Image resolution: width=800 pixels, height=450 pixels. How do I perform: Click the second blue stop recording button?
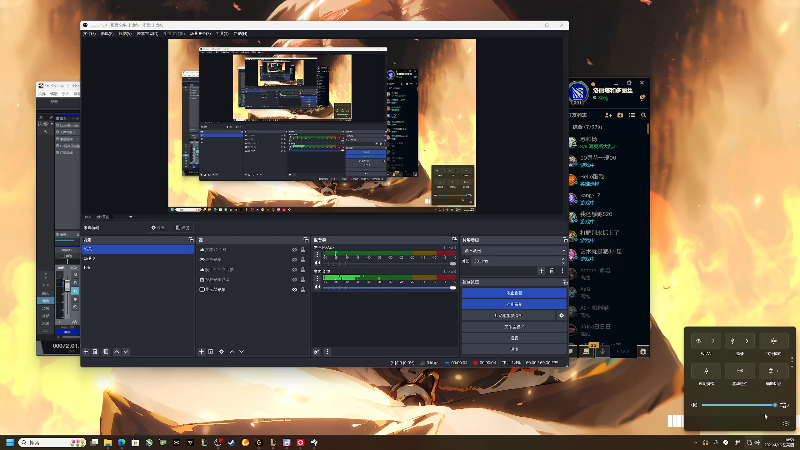point(514,304)
